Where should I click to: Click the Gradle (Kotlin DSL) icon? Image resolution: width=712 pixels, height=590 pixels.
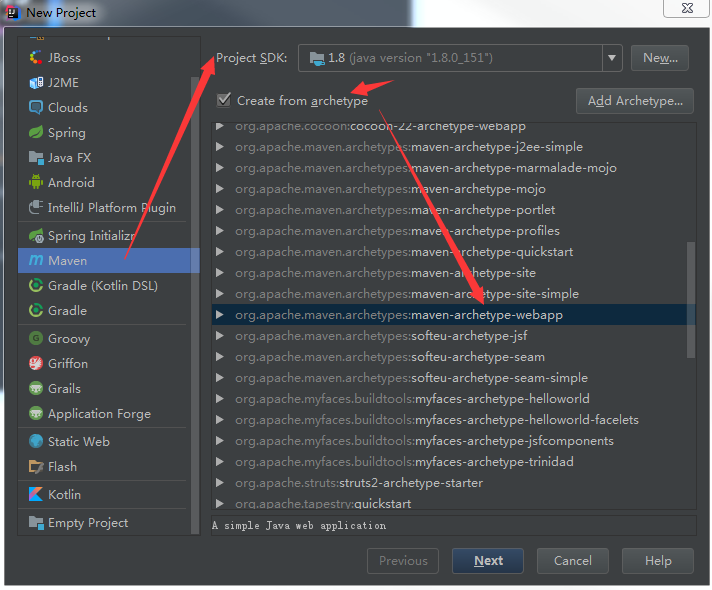pyautogui.click(x=36, y=286)
